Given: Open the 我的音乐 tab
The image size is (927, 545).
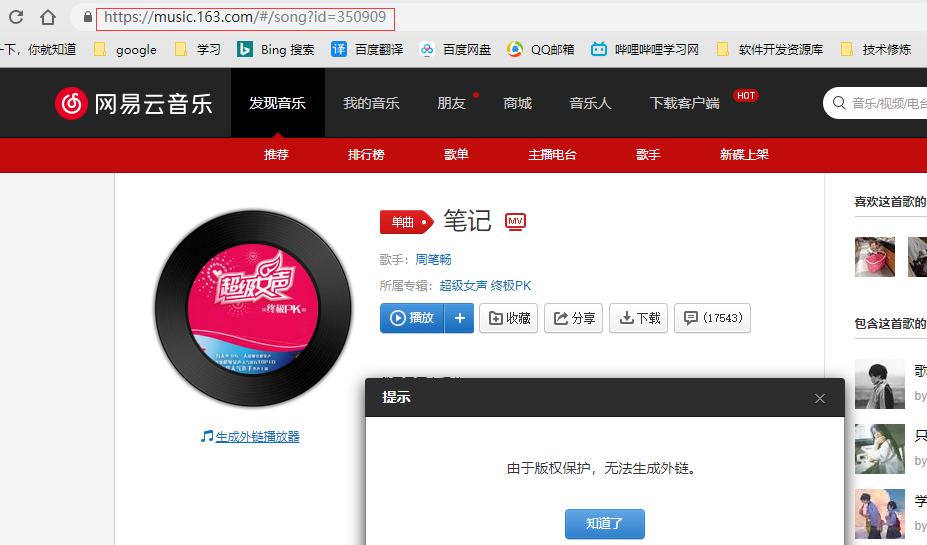Looking at the screenshot, I should click(x=371, y=103).
